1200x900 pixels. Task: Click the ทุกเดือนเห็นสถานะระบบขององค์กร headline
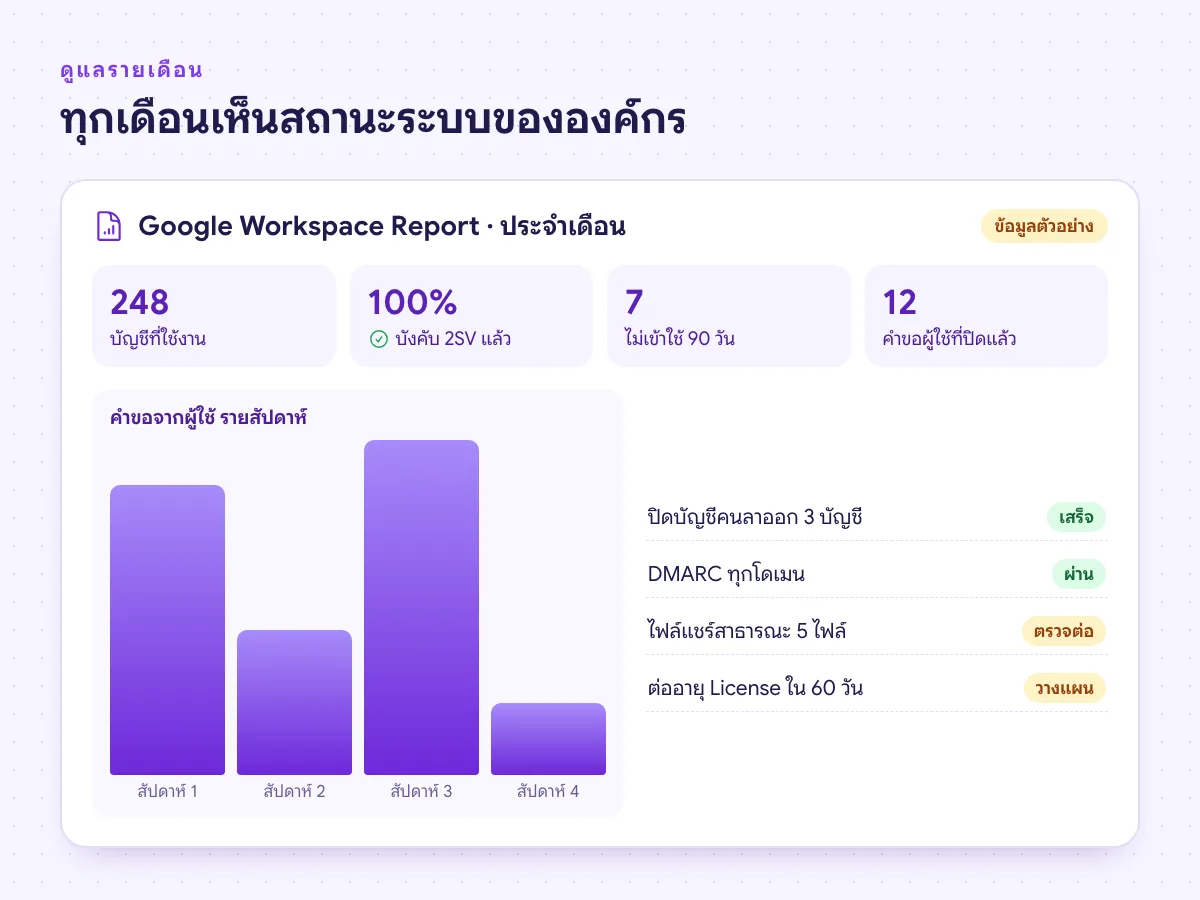click(373, 120)
